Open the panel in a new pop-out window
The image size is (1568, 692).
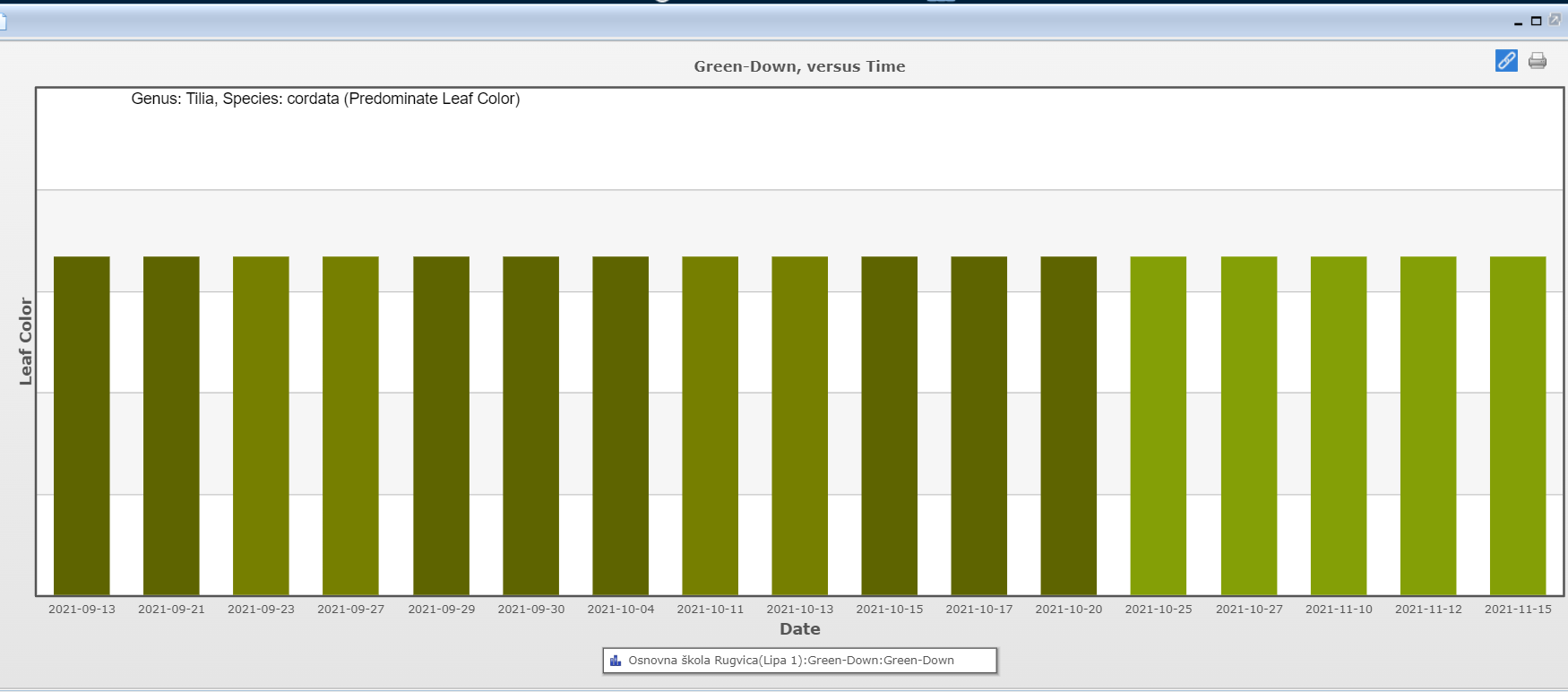pos(1555,20)
